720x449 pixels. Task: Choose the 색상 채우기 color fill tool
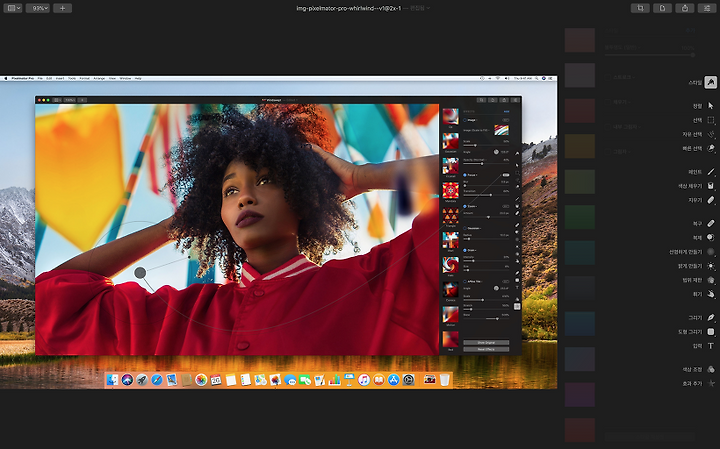click(711, 186)
